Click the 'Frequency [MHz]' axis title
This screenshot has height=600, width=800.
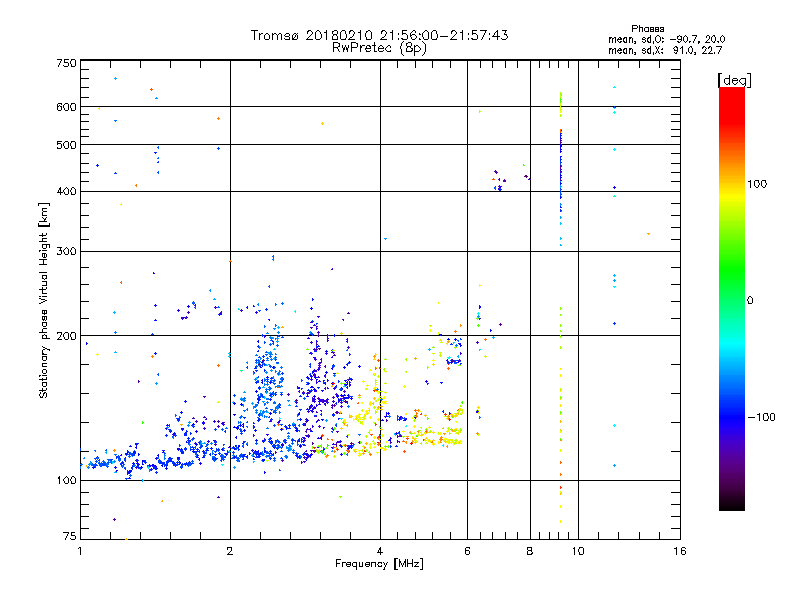point(379,564)
